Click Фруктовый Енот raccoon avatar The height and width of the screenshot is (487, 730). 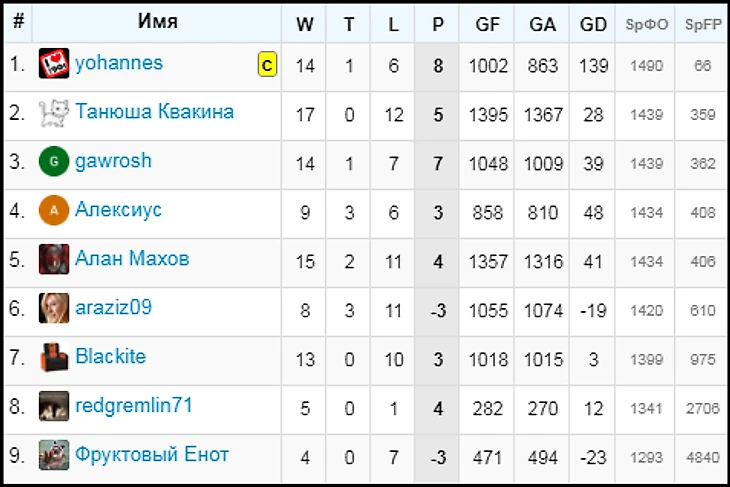point(53,455)
